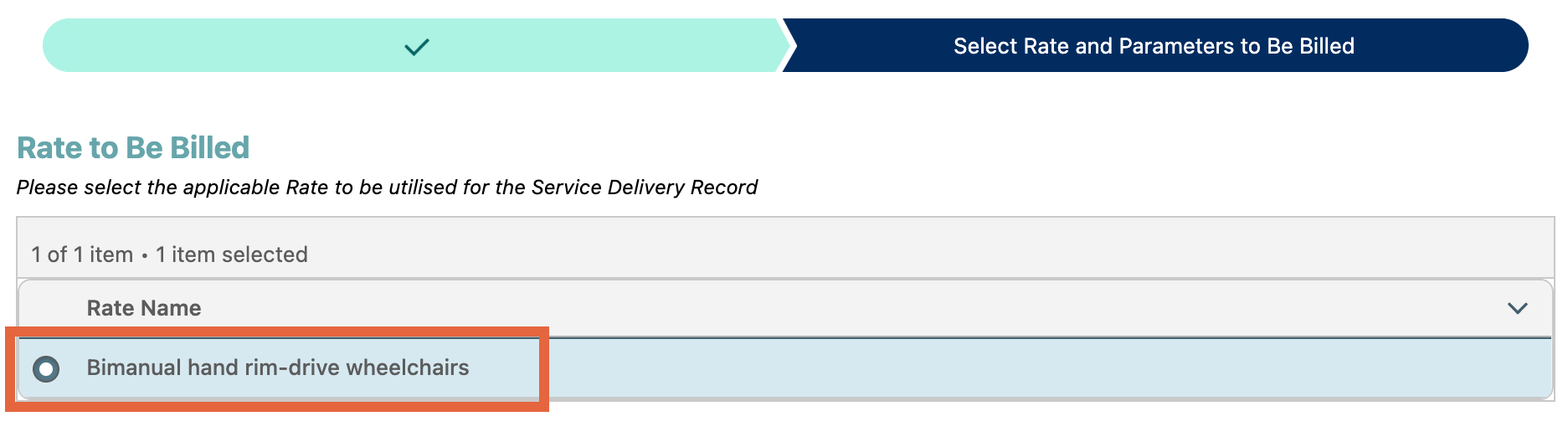1568x442 pixels.
Task: Select the "Select Rate and Parameters" step
Action: pyautogui.click(x=1153, y=46)
